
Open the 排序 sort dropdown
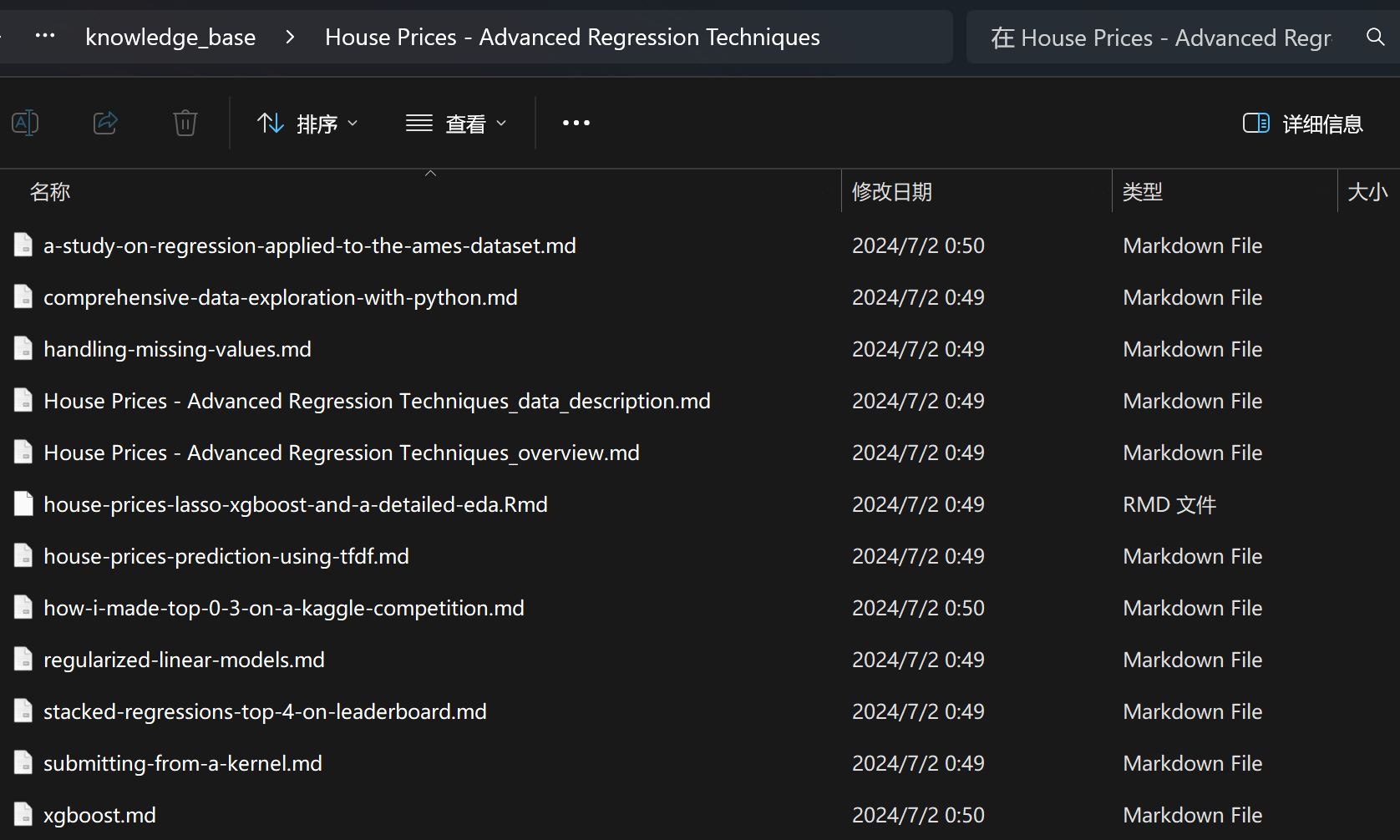click(307, 124)
